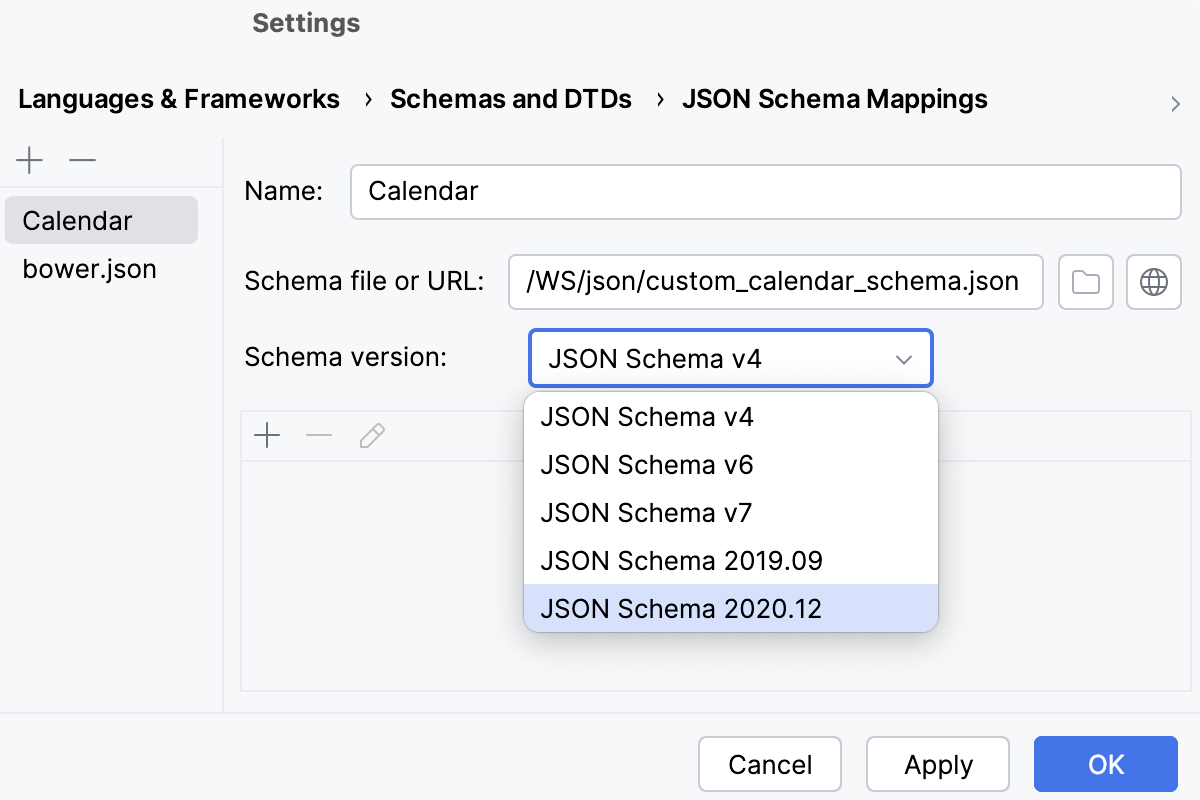Select JSON Schema v6 option

(x=645, y=465)
